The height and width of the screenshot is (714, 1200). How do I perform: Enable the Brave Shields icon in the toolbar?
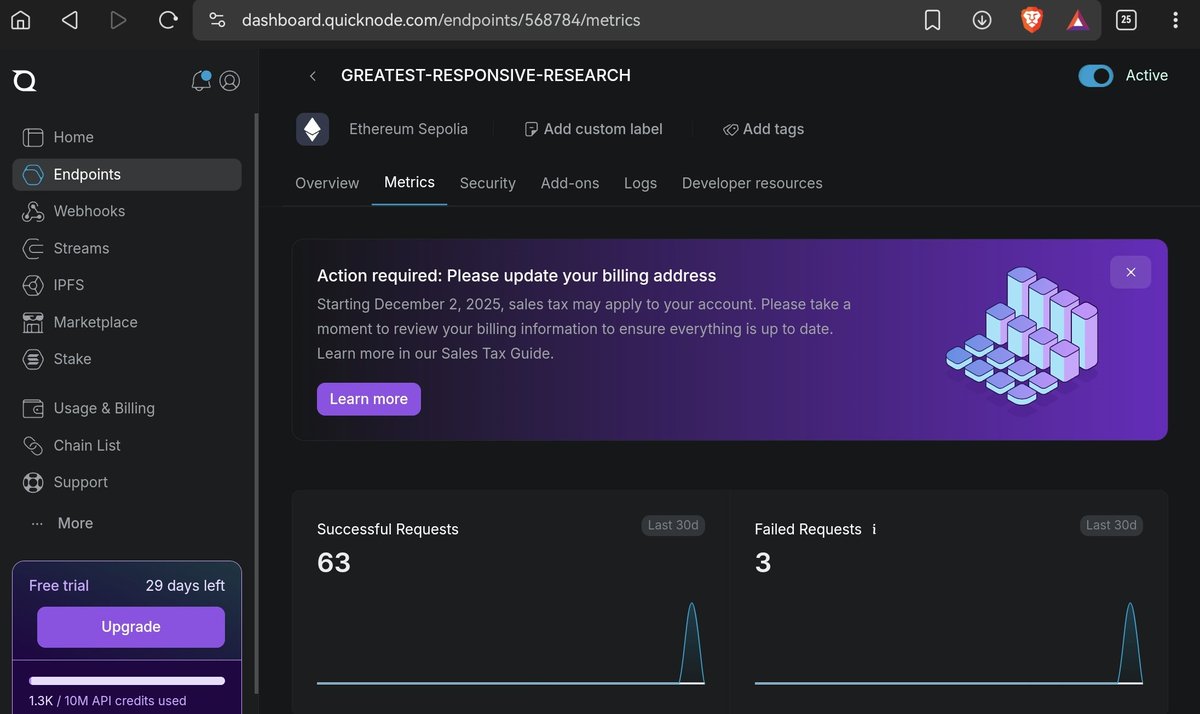pos(1030,19)
